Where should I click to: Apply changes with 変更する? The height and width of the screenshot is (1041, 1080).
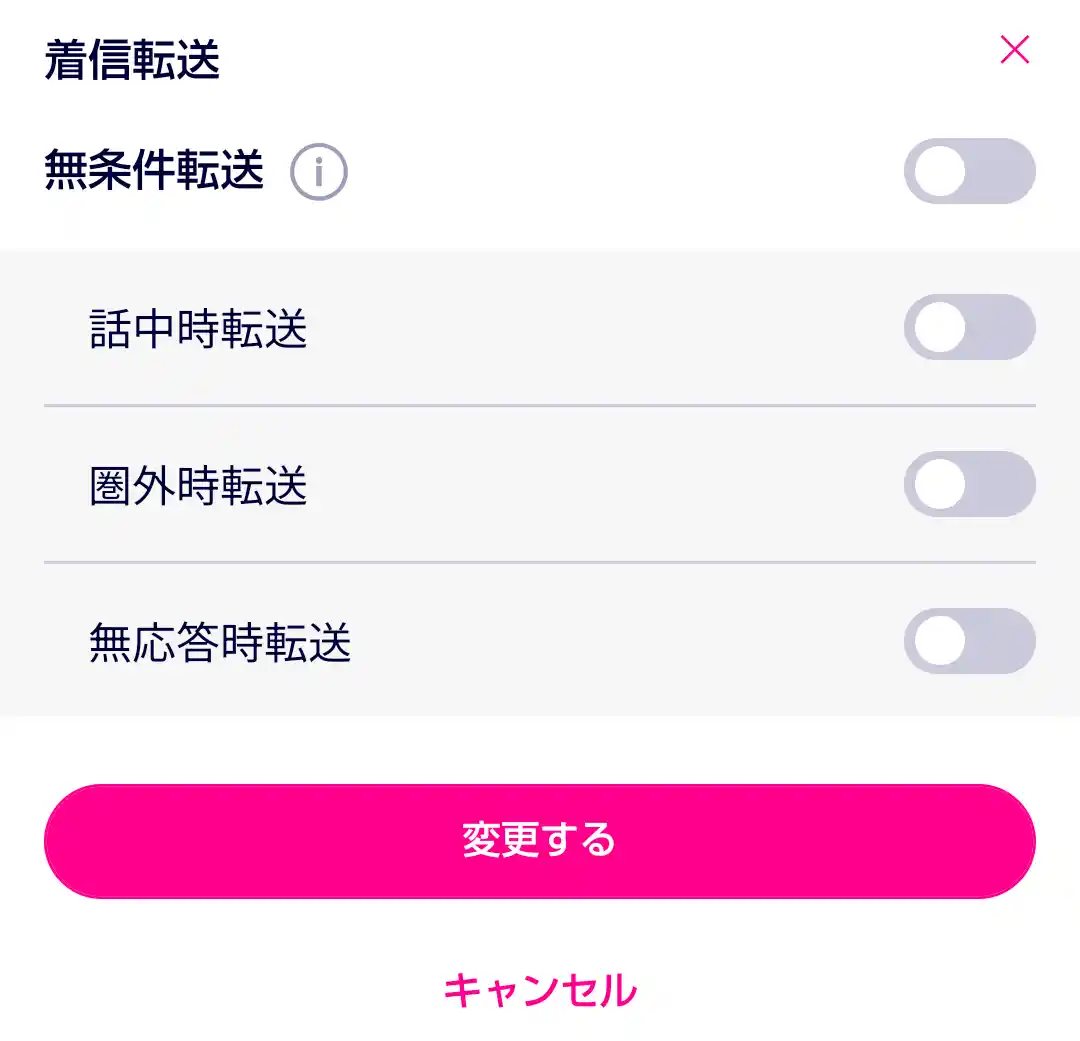(540, 840)
